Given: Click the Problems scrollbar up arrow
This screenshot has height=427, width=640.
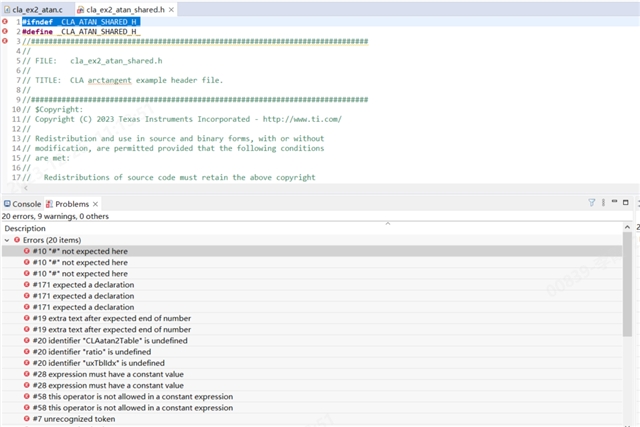Looking at the screenshot, I should [x=627, y=227].
